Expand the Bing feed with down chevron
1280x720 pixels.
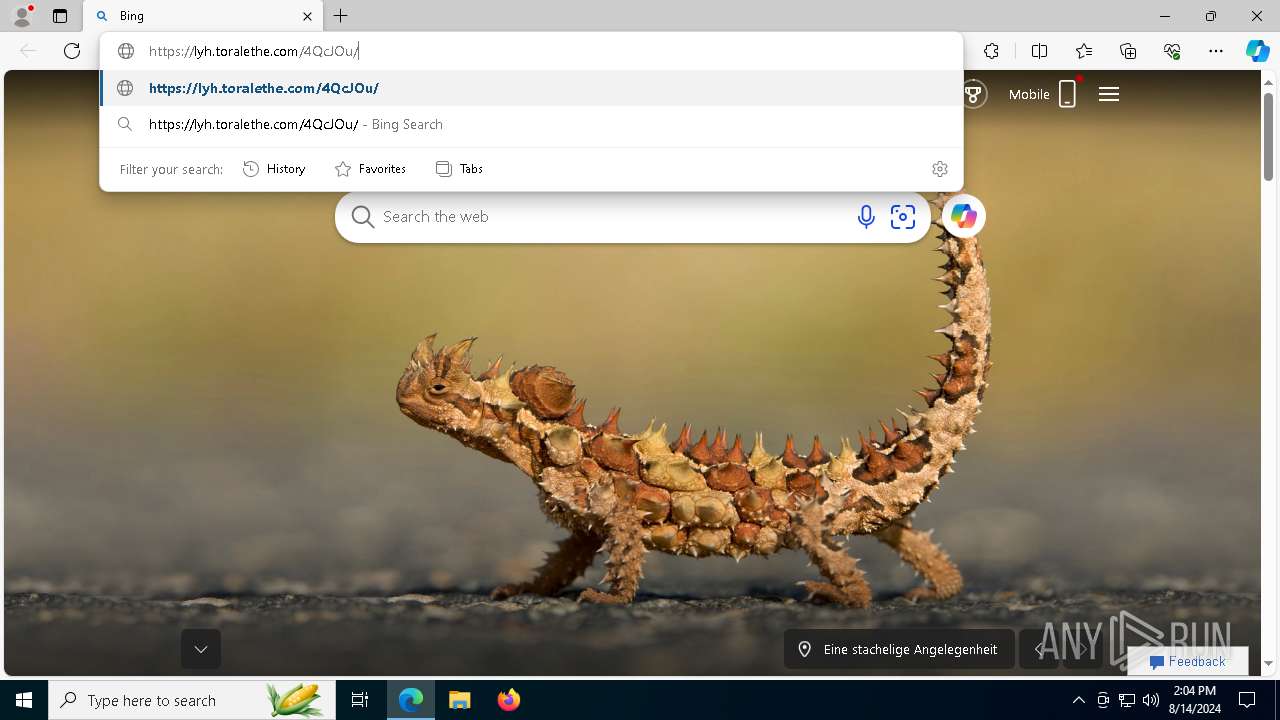(x=201, y=649)
